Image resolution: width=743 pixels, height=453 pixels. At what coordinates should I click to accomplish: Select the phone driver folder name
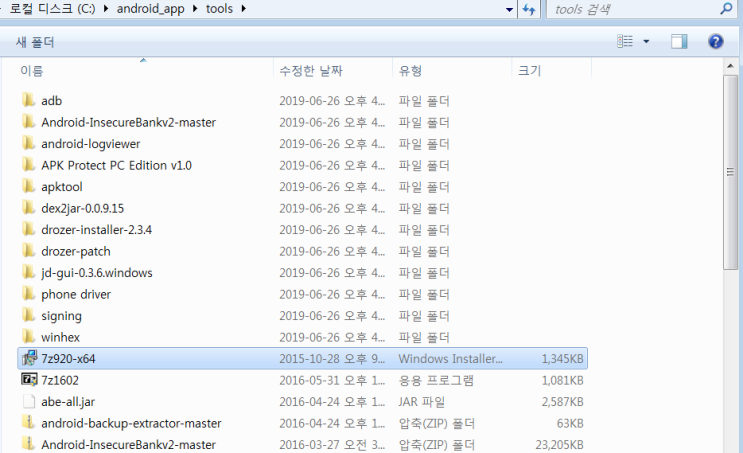(x=76, y=294)
